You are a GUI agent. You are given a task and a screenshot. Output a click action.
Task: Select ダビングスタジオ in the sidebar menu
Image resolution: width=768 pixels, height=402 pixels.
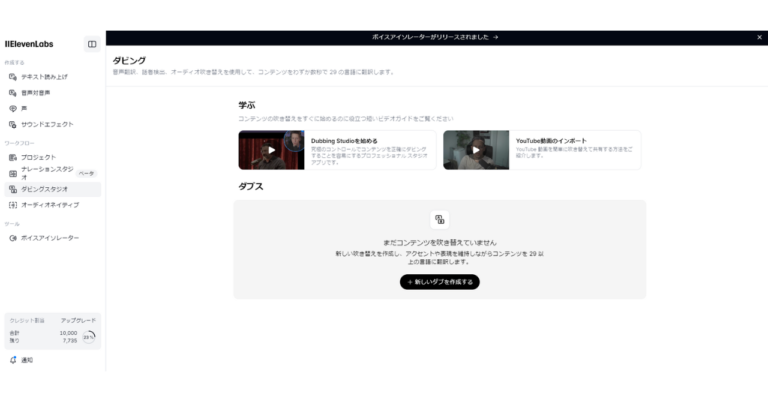pos(45,189)
